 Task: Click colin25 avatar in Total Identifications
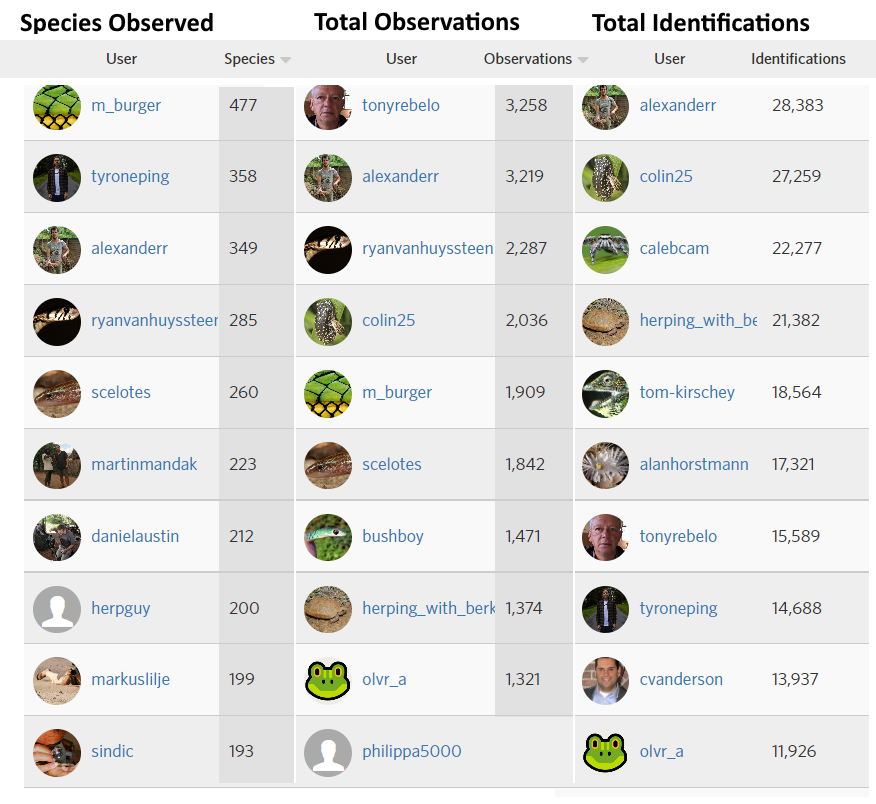coord(606,178)
